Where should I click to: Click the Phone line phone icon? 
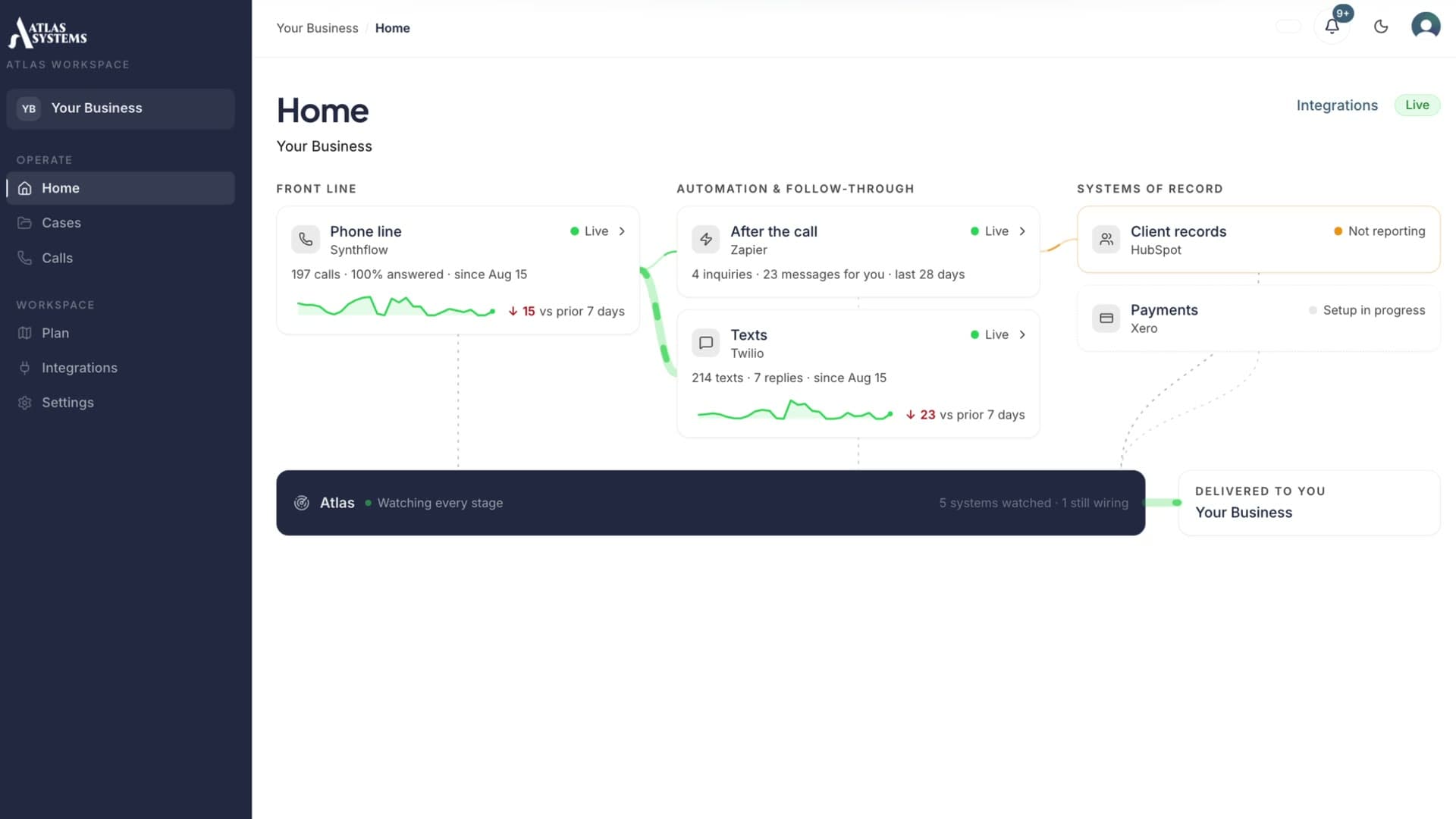point(306,239)
